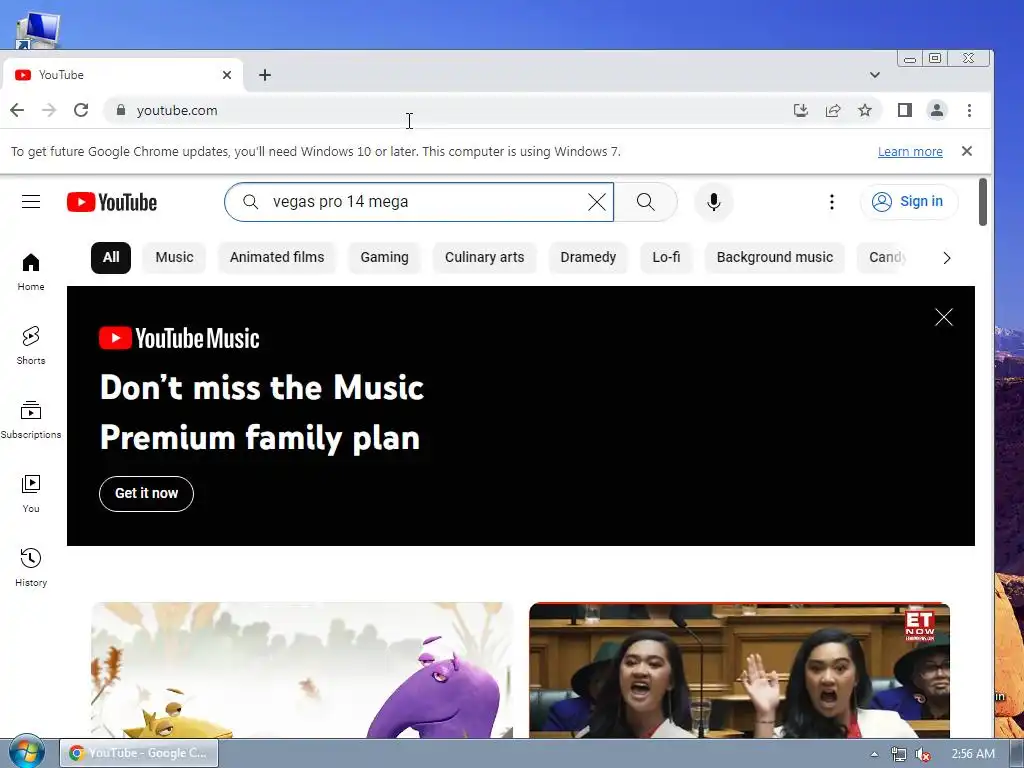
Task: Open Shorts in sidebar
Action: tap(31, 345)
